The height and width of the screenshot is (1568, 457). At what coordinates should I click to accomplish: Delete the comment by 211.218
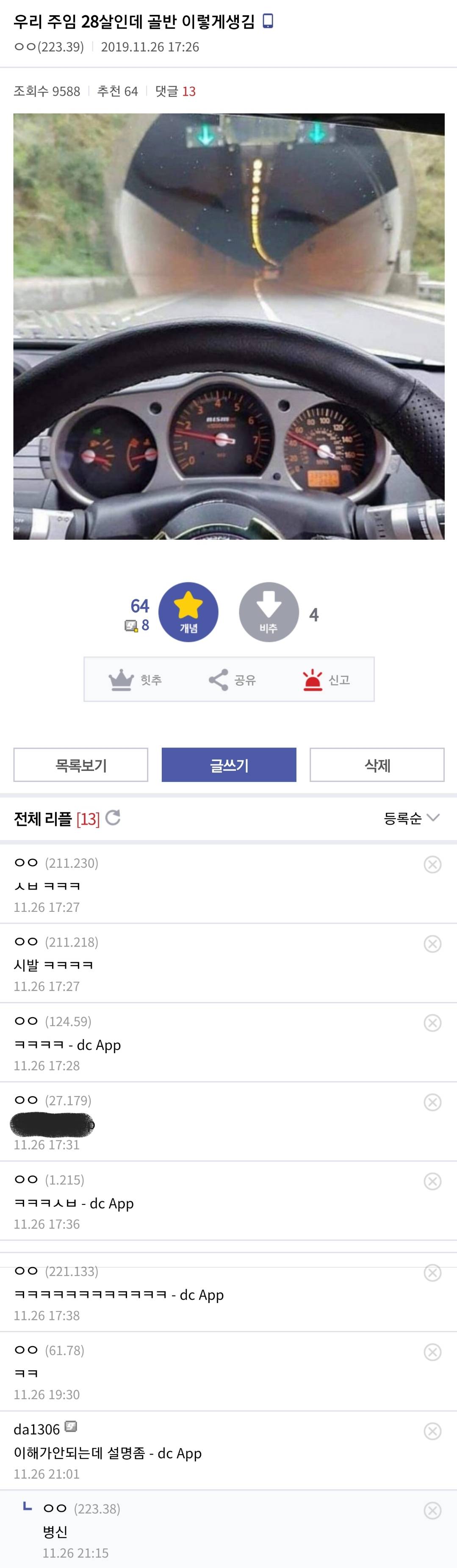[432, 944]
